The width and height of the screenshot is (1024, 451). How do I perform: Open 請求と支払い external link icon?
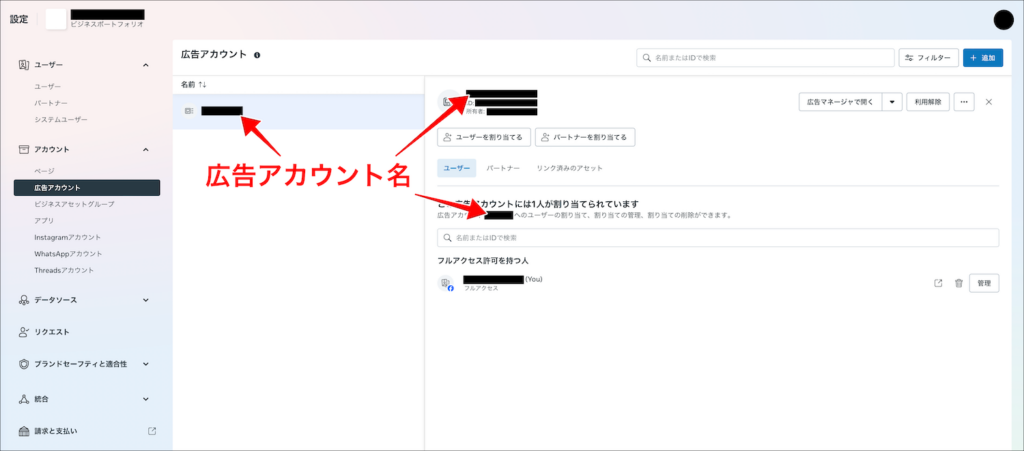coord(152,431)
